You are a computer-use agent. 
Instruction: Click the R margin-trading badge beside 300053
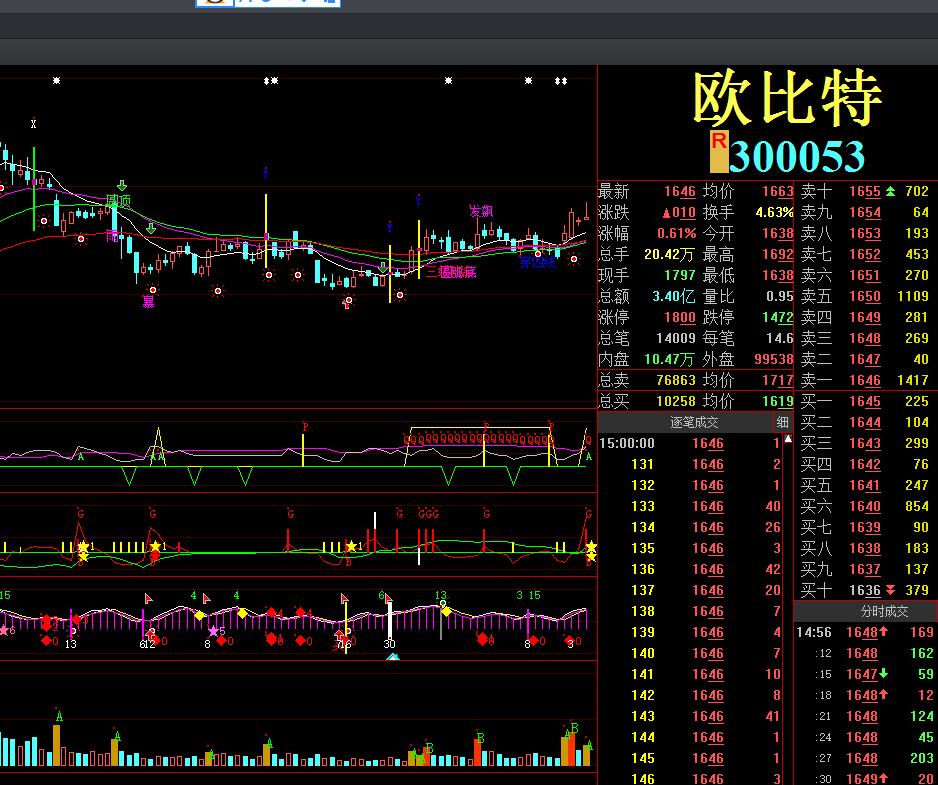coord(718,151)
